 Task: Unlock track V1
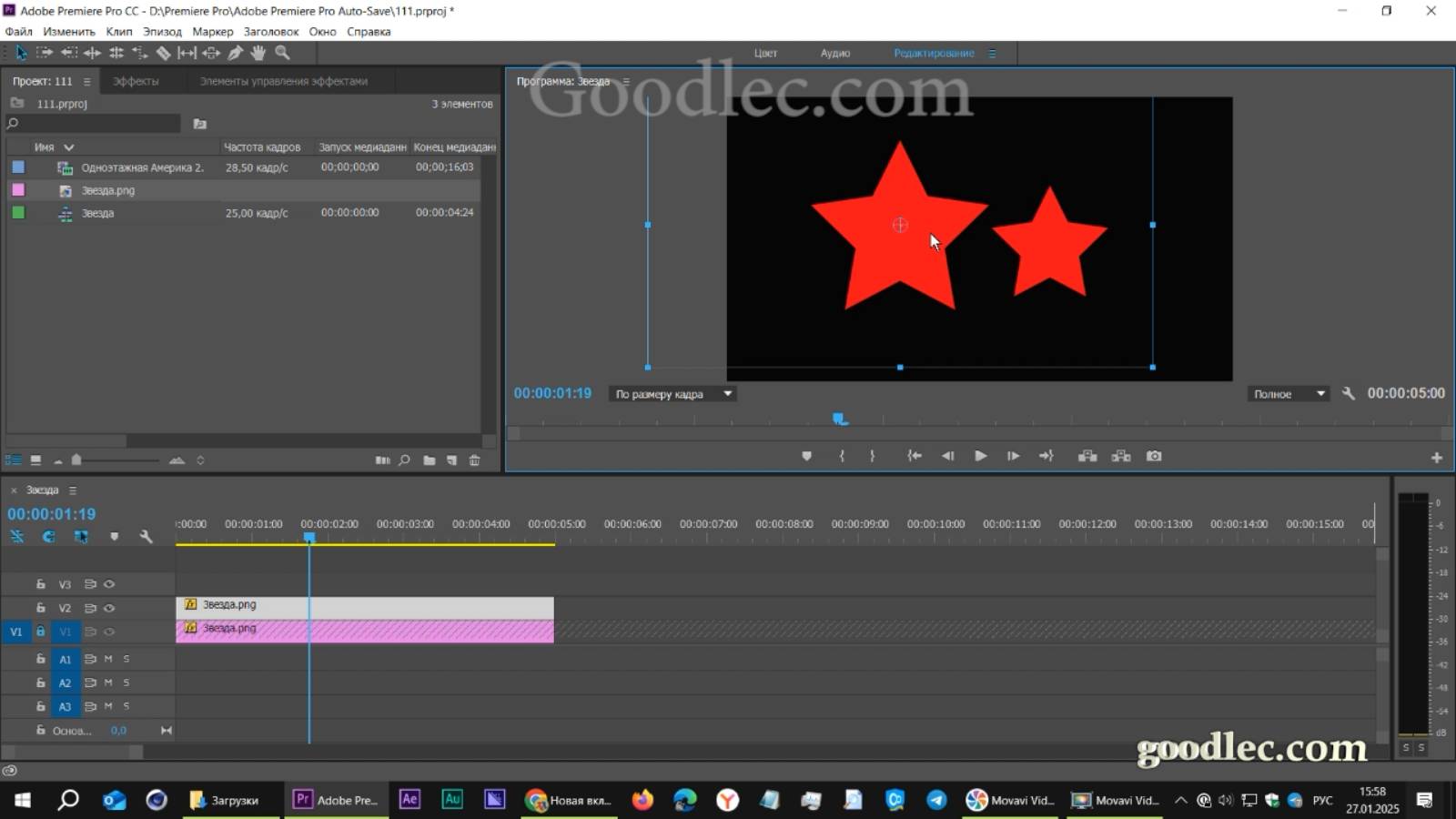(x=40, y=631)
